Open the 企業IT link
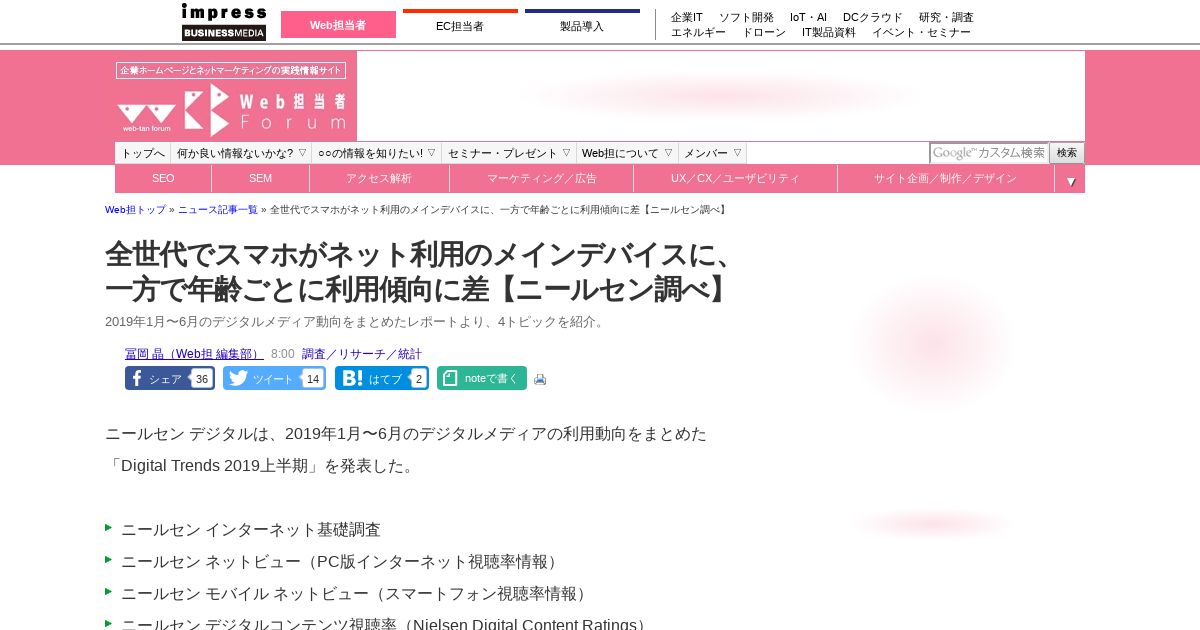 (x=687, y=17)
